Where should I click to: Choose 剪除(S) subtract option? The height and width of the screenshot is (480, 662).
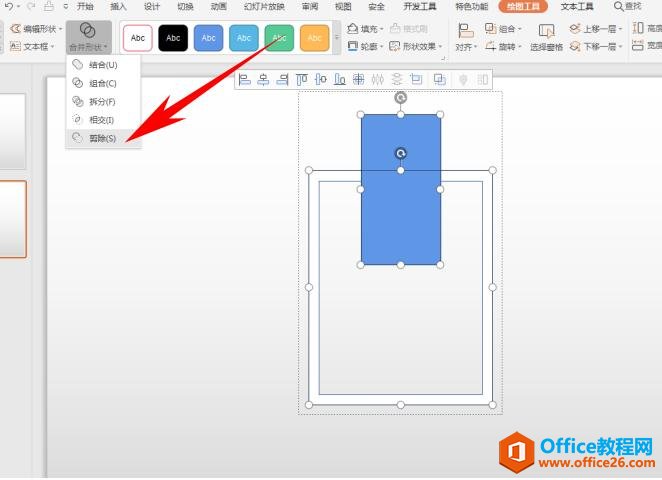102,138
